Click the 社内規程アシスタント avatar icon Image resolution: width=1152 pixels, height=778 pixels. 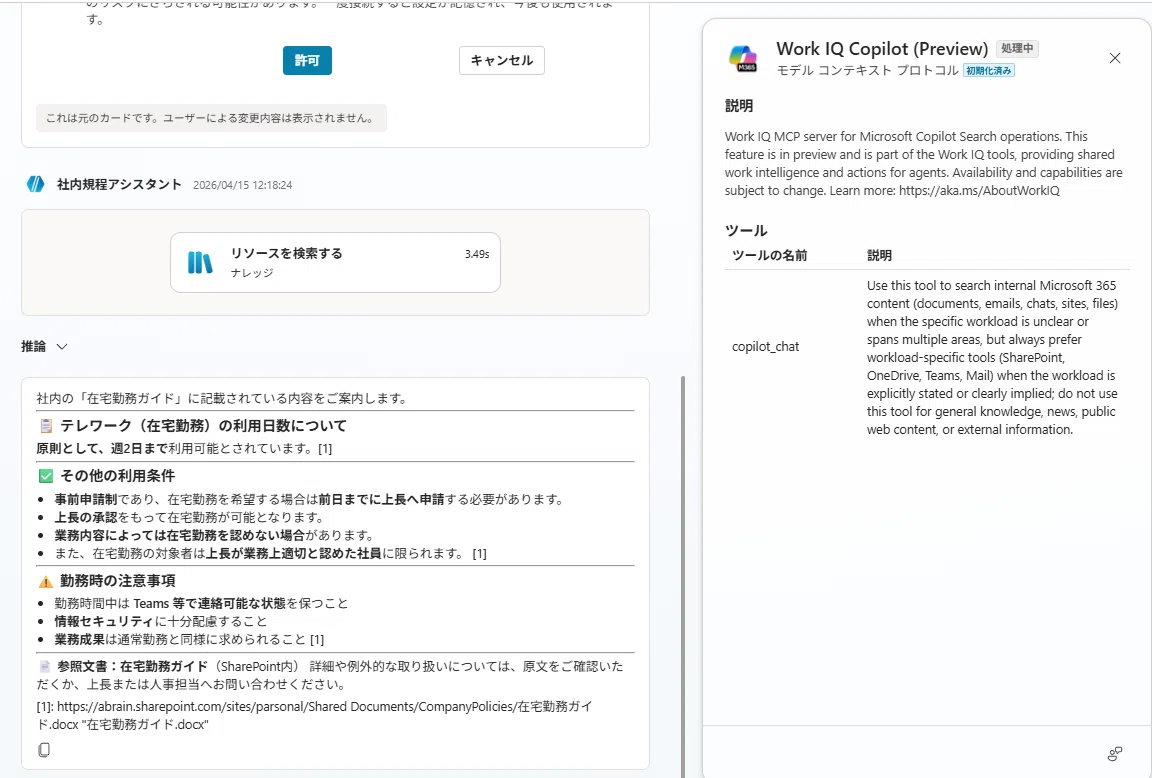tap(35, 184)
